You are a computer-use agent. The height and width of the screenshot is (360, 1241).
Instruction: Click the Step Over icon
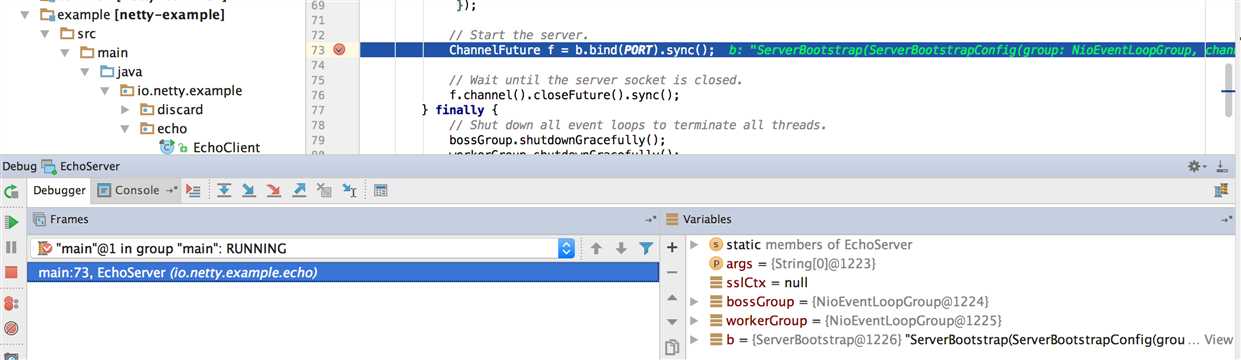tap(225, 190)
